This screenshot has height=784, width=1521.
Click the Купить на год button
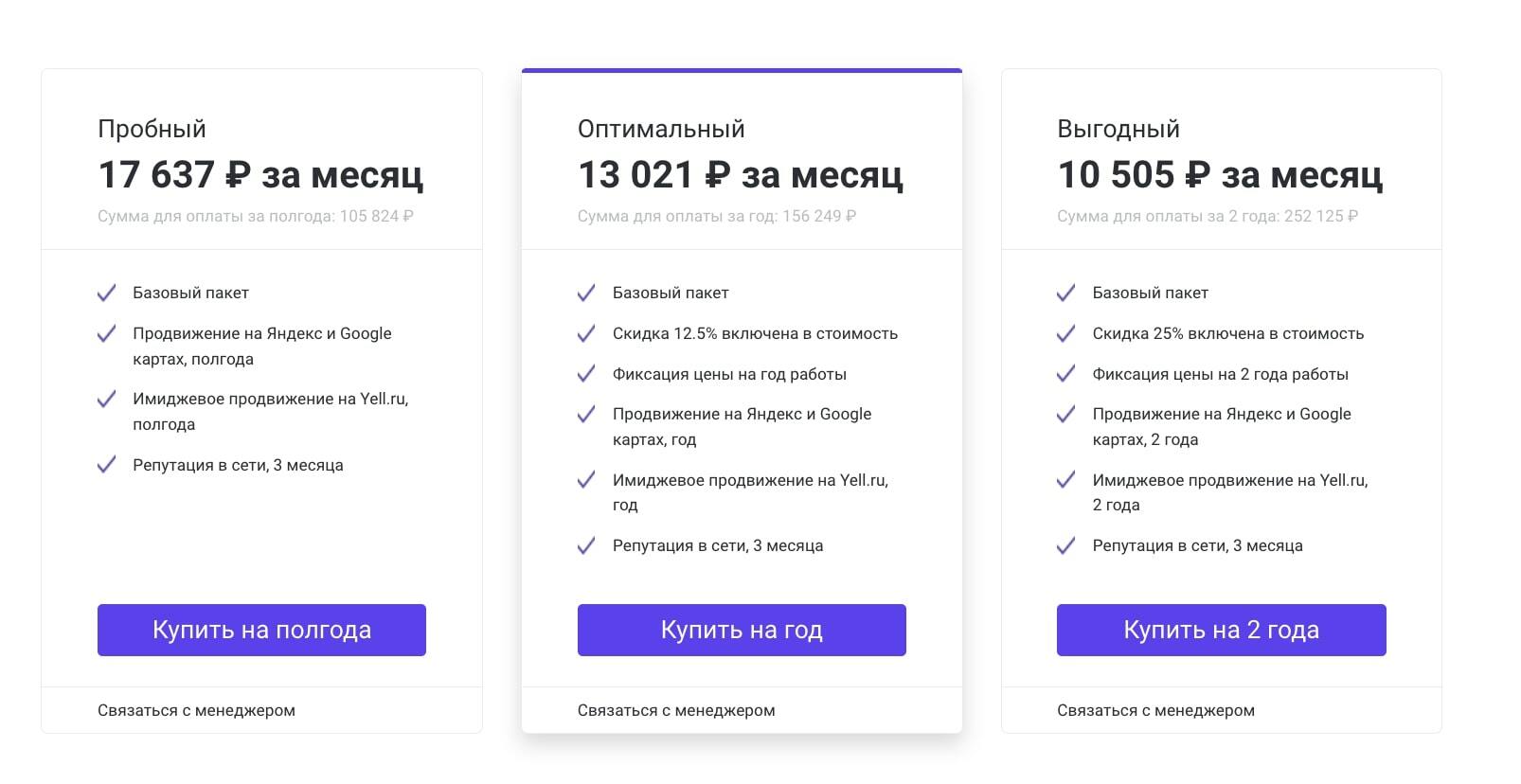742,630
